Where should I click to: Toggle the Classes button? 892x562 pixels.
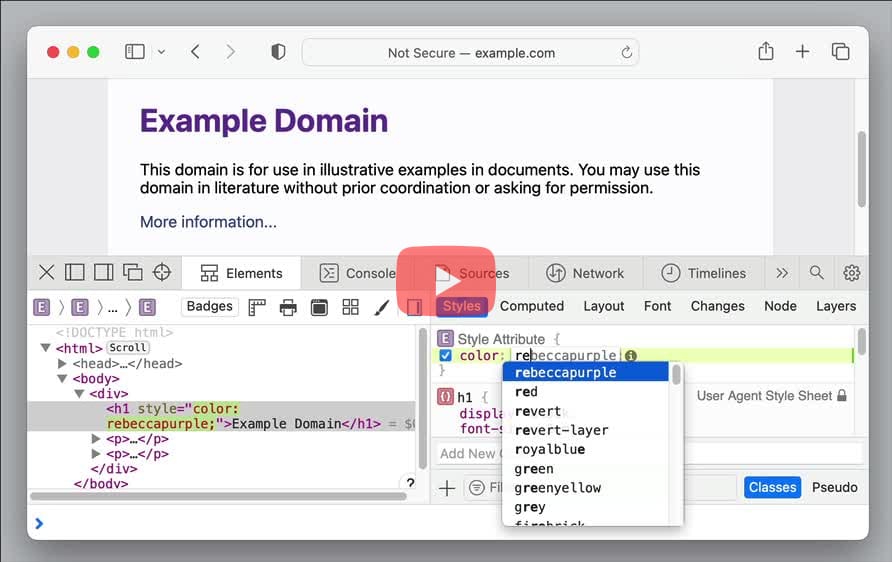[773, 487]
